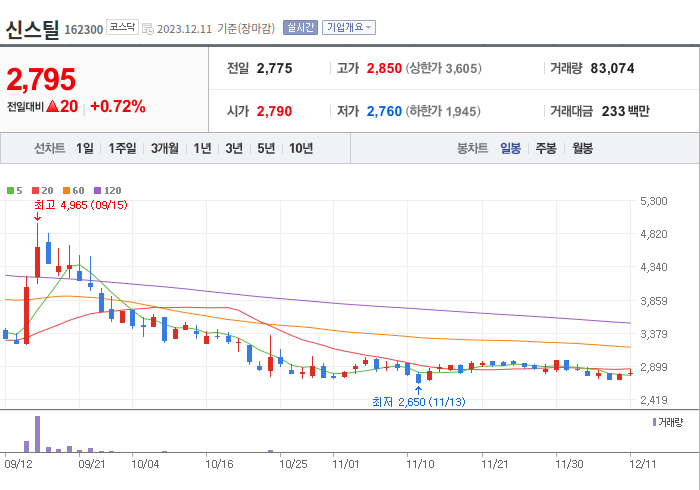Viewport: 700px width, 490px height.
Task: Select the 10년 line chart tab
Action: click(301, 148)
